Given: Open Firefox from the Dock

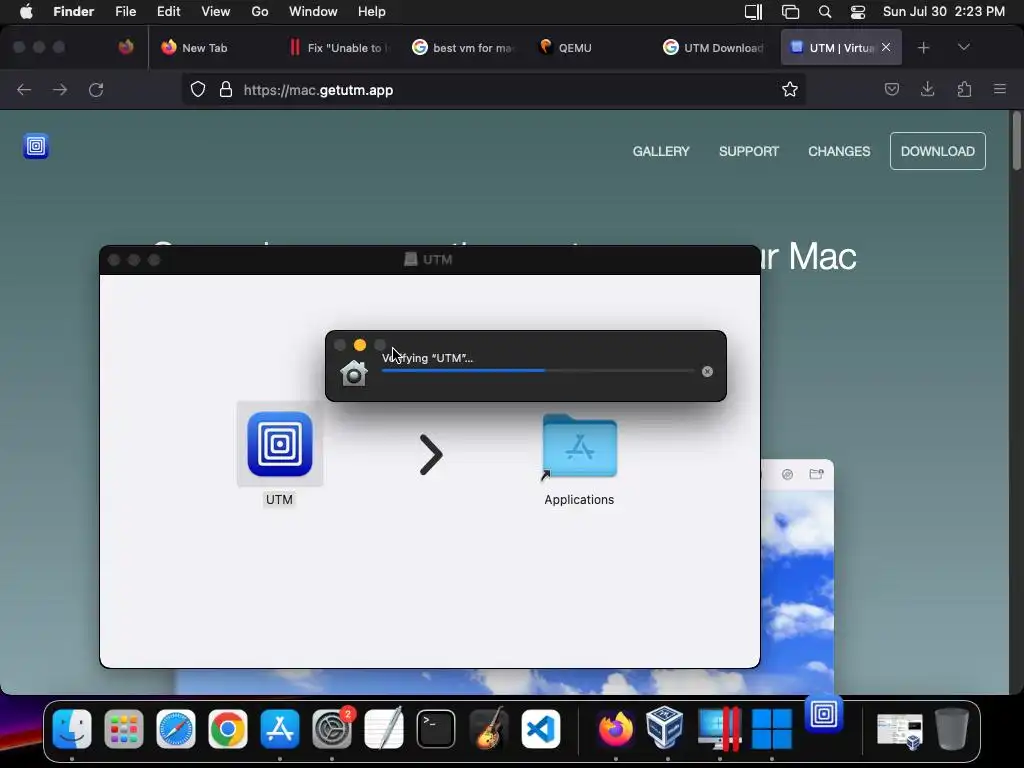Looking at the screenshot, I should [615, 729].
